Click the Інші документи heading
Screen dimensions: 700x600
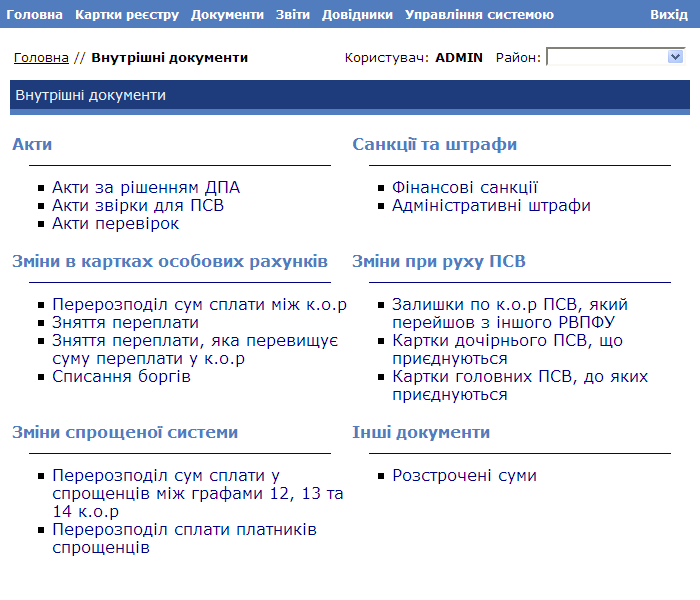421,433
